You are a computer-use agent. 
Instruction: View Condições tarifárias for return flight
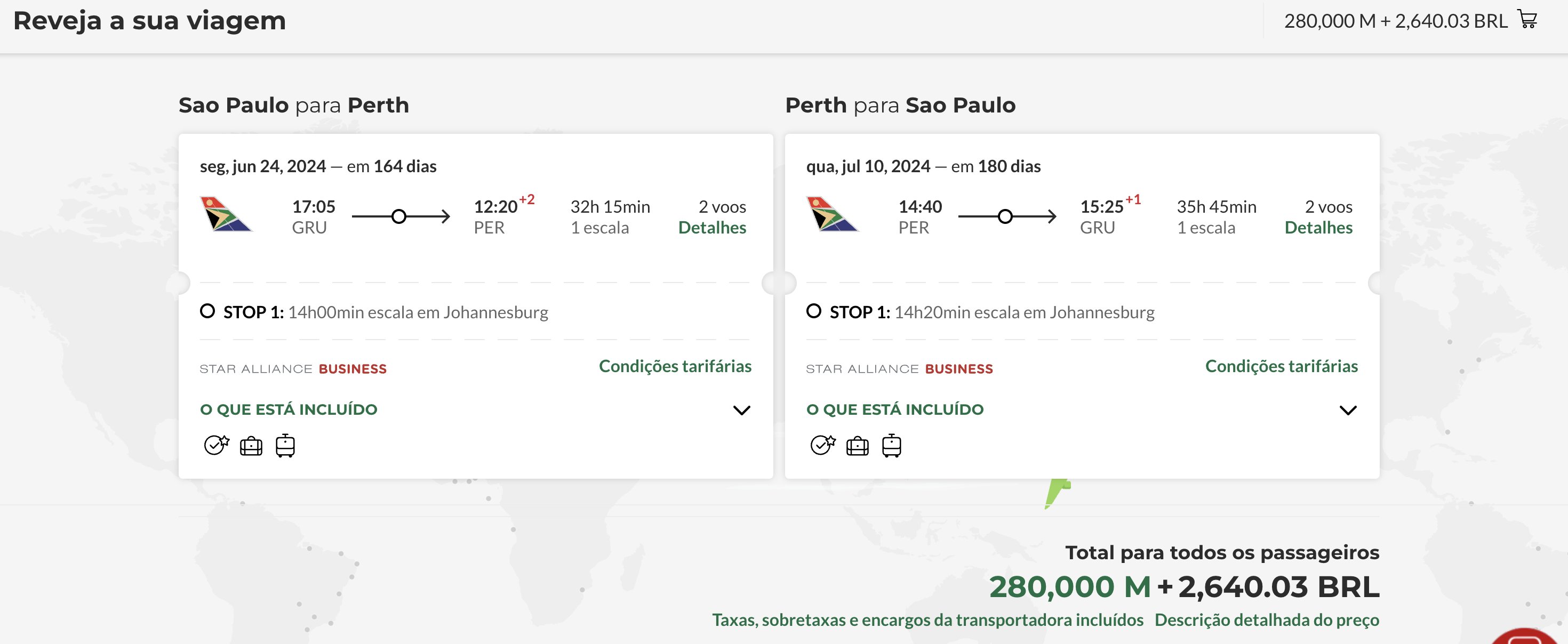(x=1281, y=366)
